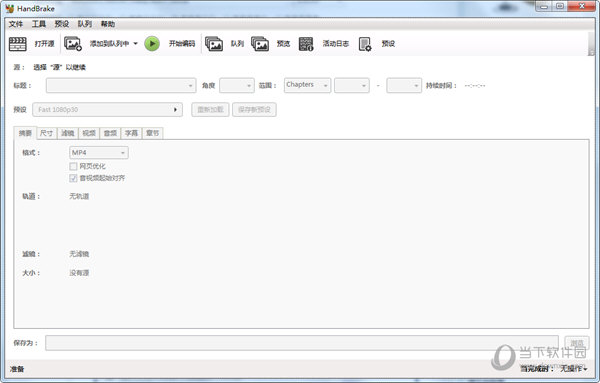
Task: Click the 没有源 size text
Action: click(x=79, y=273)
